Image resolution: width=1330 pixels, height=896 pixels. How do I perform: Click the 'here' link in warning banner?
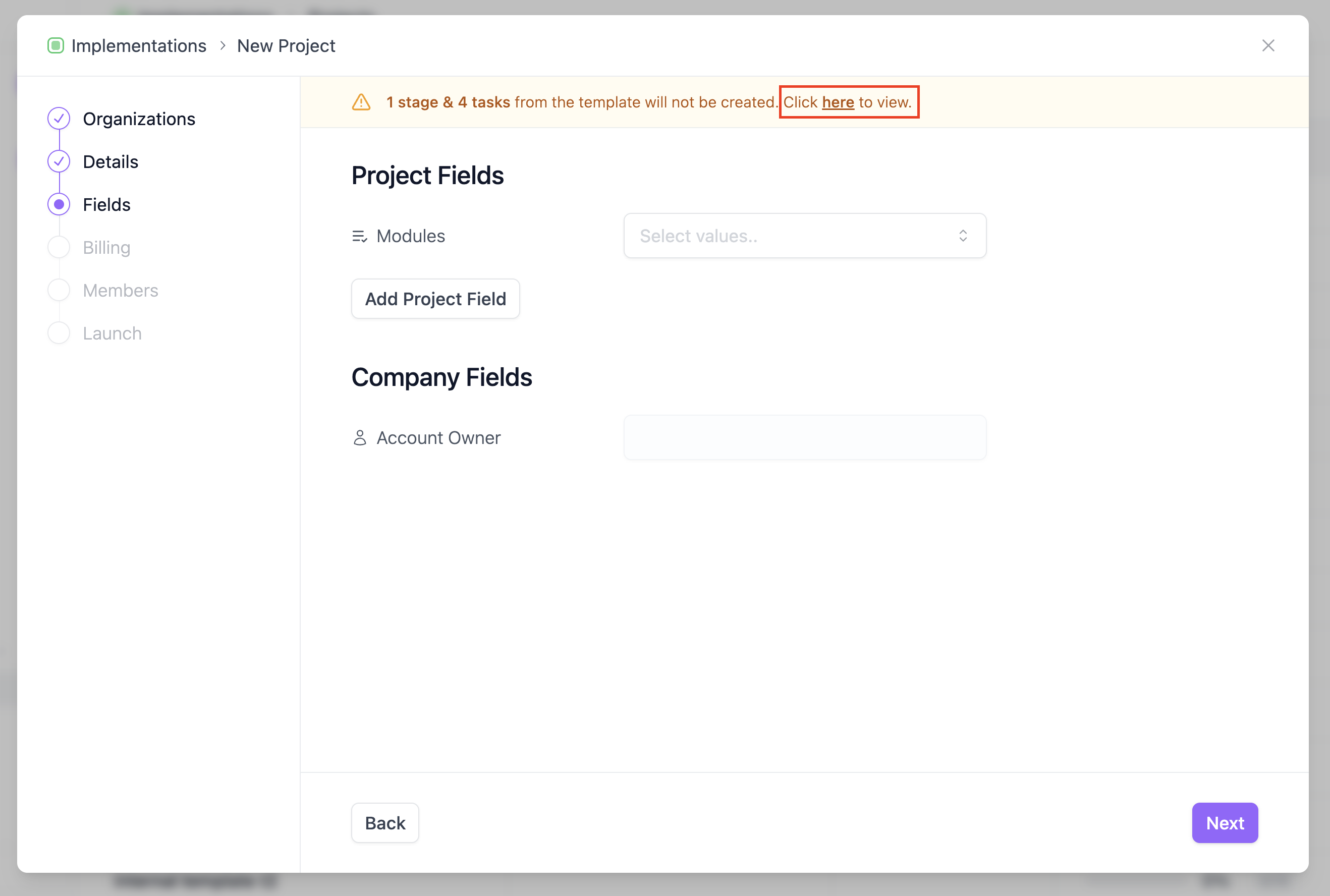click(838, 102)
